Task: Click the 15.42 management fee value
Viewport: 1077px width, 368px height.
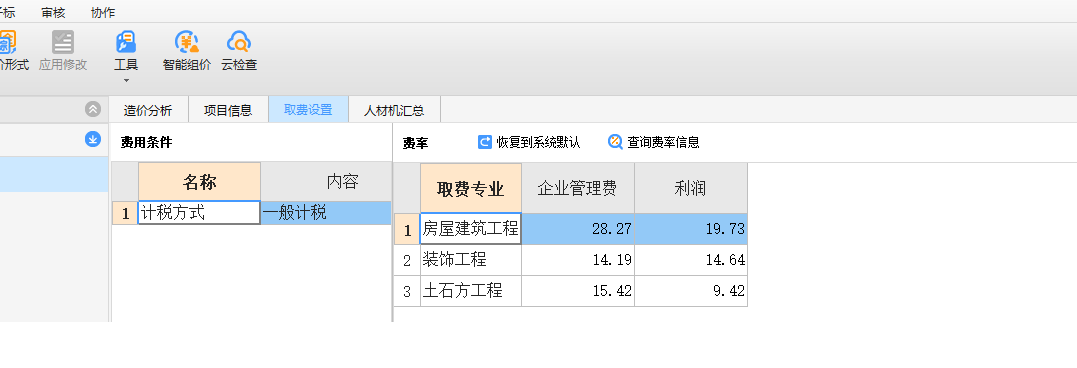Action: coord(578,291)
